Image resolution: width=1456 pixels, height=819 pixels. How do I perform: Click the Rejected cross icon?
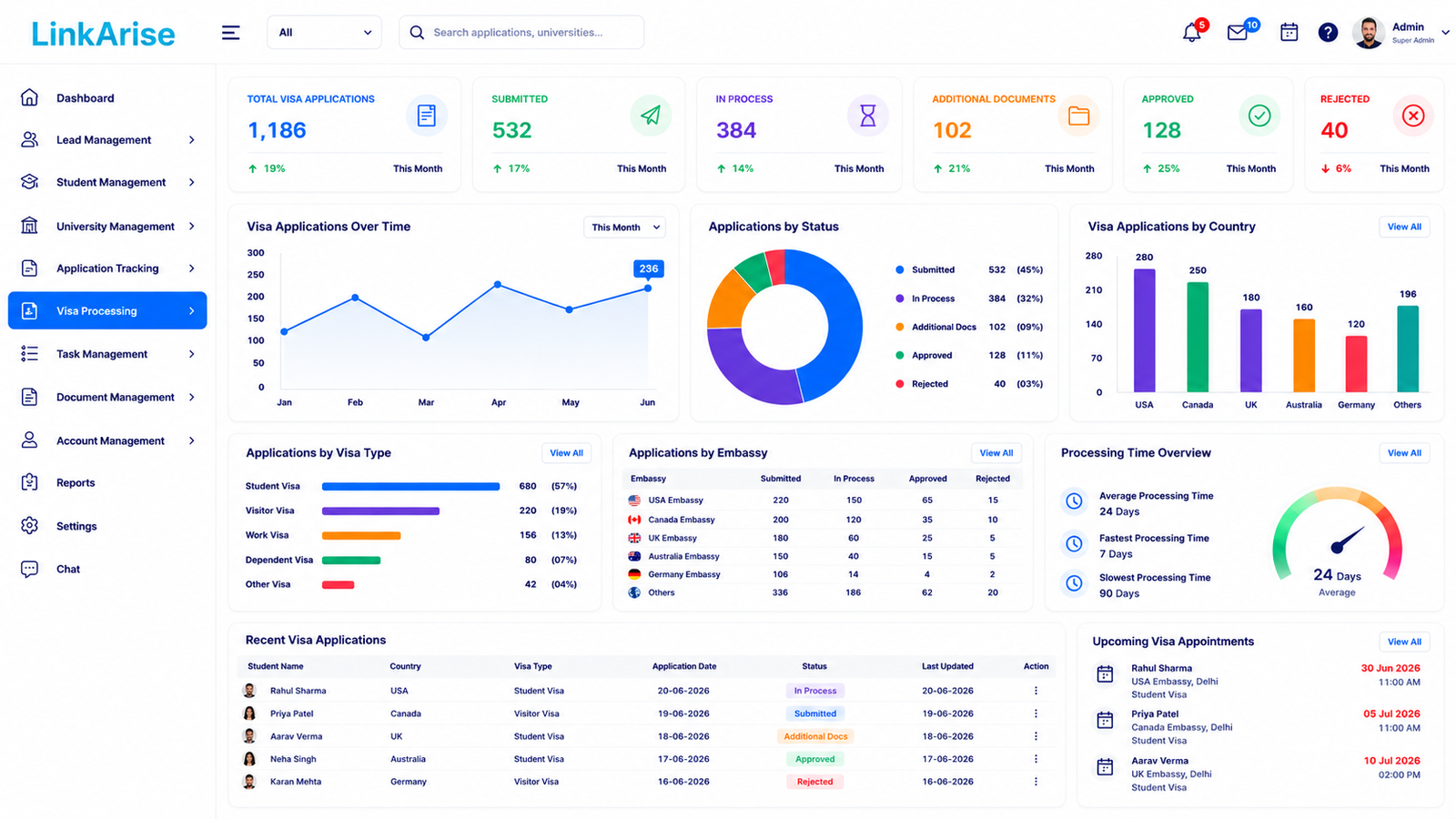1413,116
